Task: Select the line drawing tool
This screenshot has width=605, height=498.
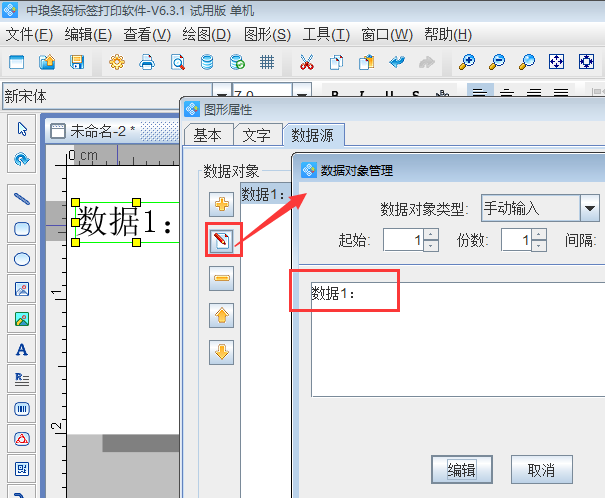Action: click(22, 198)
